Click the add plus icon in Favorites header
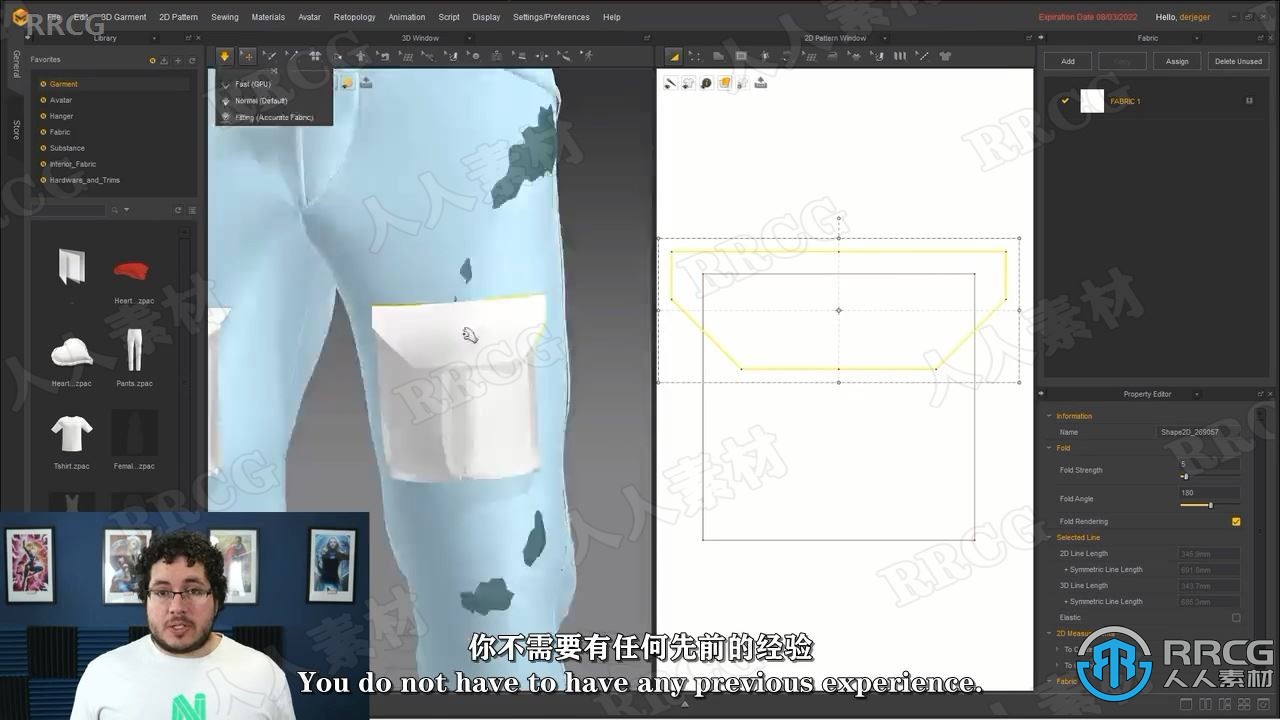 point(178,60)
